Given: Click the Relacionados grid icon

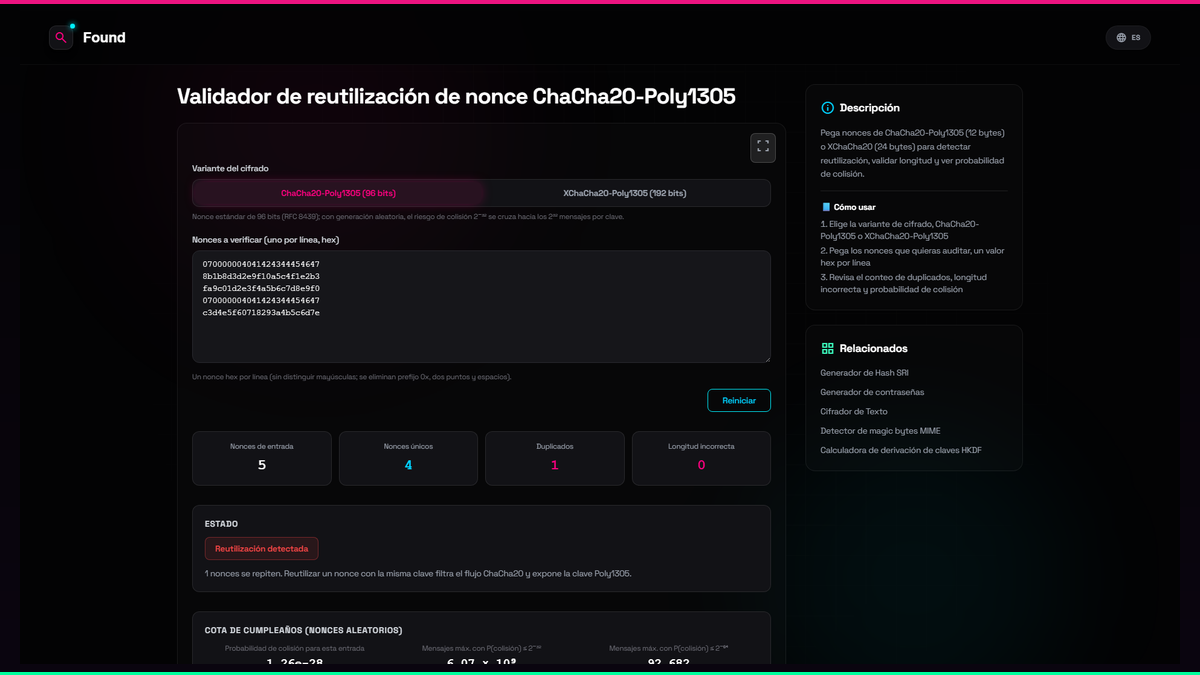Looking at the screenshot, I should 827,349.
